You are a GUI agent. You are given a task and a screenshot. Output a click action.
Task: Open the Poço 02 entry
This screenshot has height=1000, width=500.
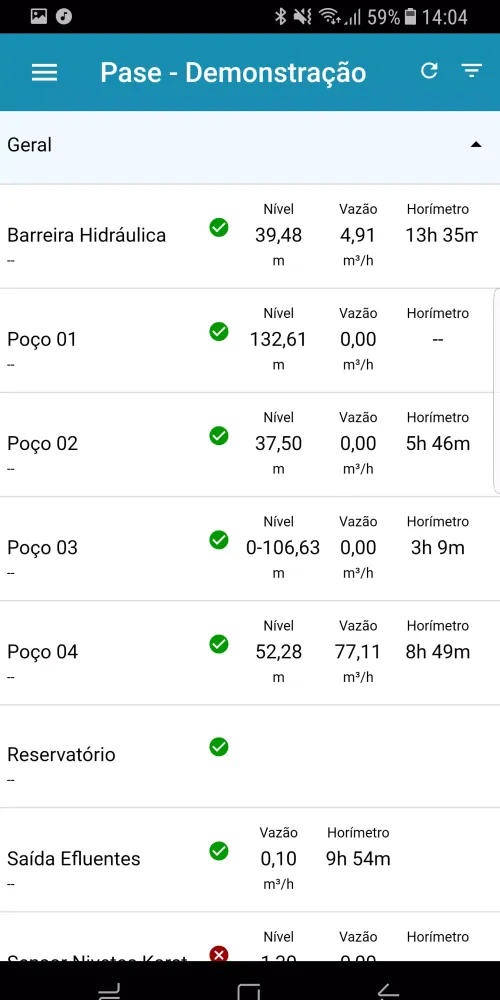pyautogui.click(x=250, y=445)
